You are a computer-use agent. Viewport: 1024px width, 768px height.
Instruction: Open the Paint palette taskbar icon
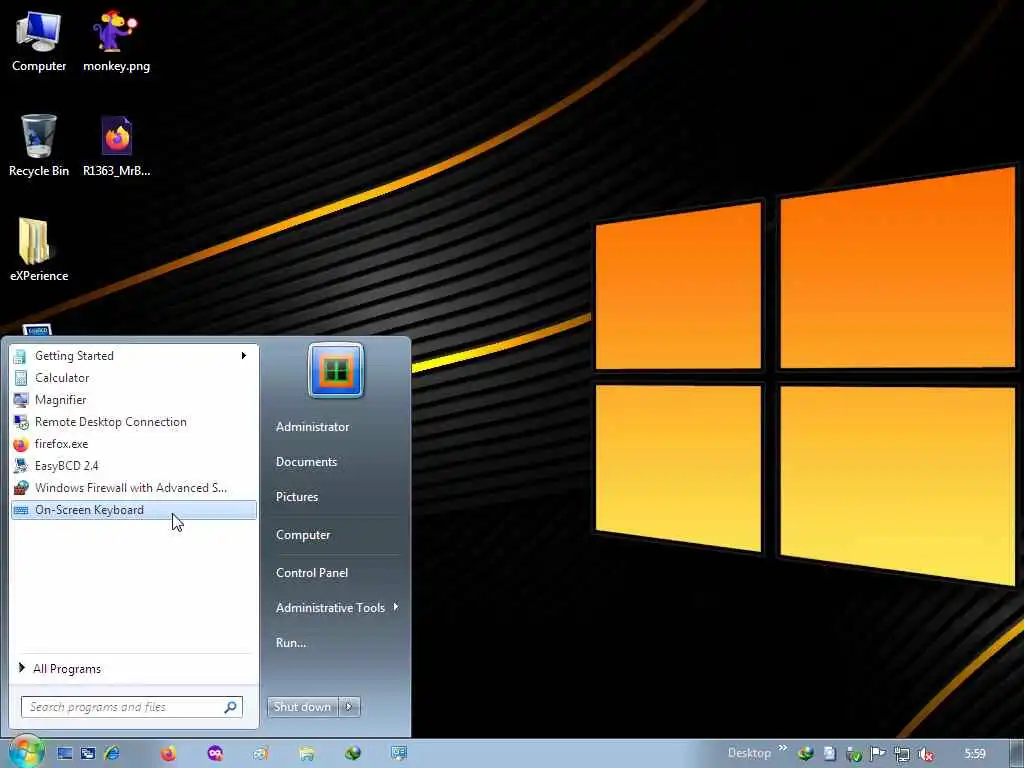tap(261, 754)
